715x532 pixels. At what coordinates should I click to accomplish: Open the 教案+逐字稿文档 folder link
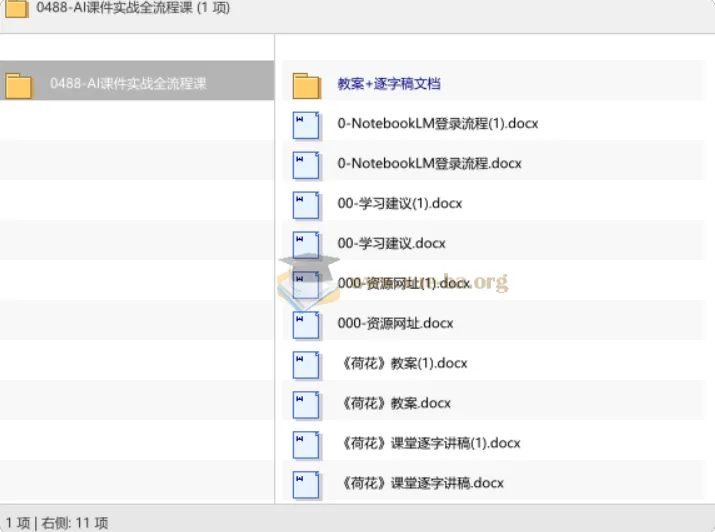[x=389, y=83]
